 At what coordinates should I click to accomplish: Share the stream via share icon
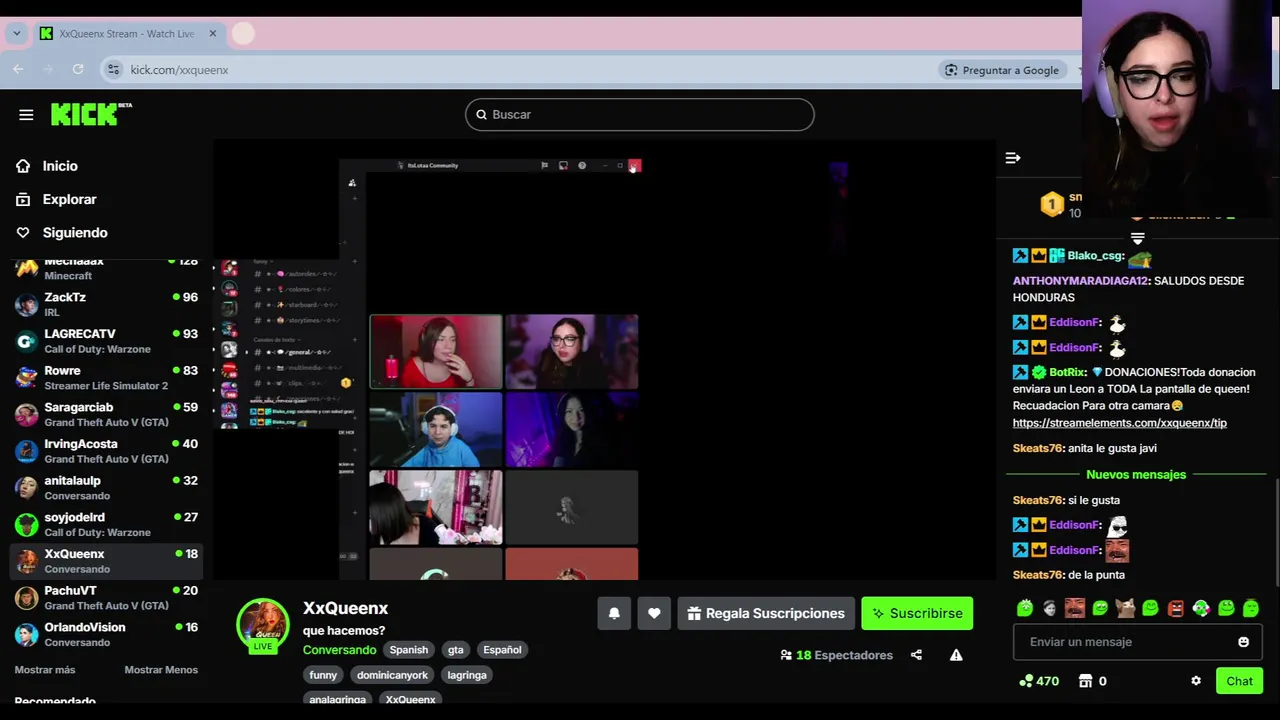(916, 655)
